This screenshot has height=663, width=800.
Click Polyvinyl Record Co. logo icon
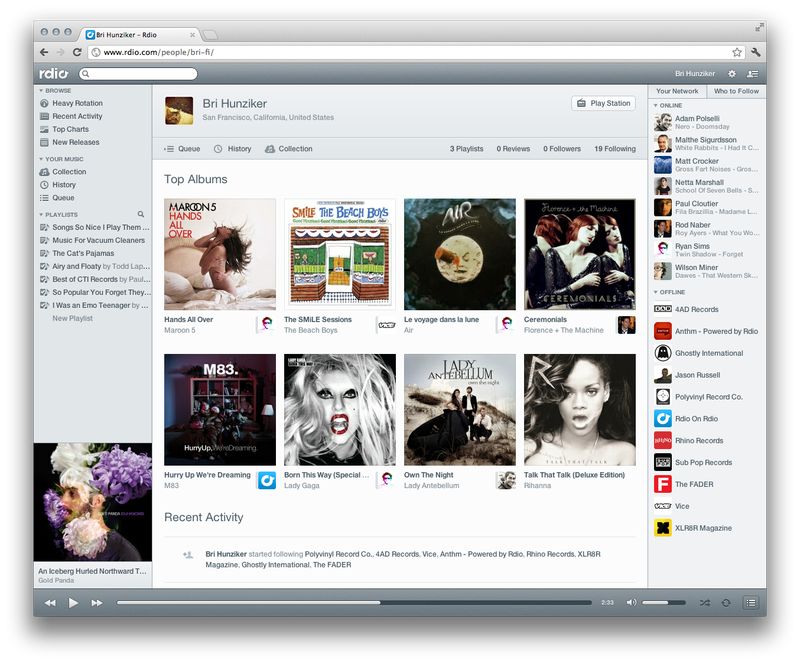click(x=663, y=397)
